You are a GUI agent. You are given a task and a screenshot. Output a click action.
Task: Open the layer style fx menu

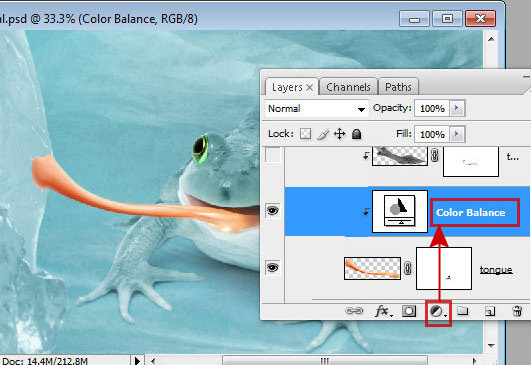pyautogui.click(x=384, y=311)
